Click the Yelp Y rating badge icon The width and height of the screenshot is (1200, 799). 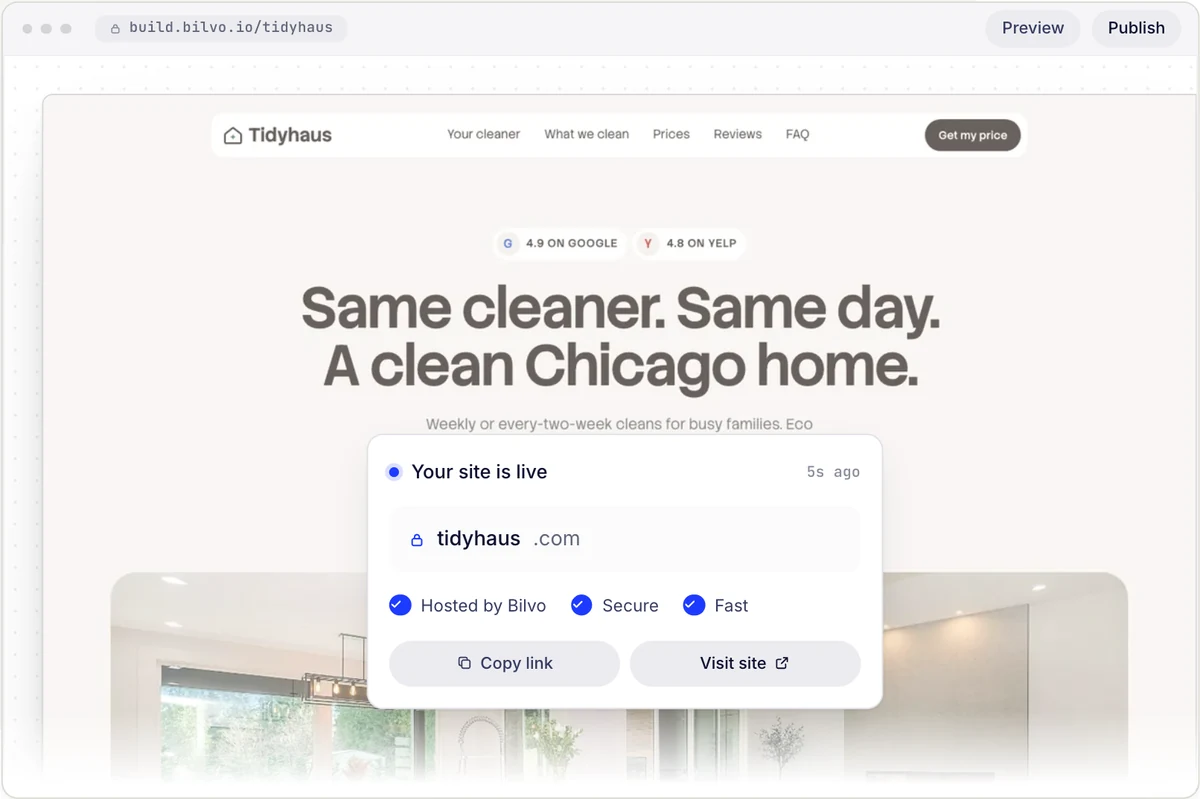[648, 243]
